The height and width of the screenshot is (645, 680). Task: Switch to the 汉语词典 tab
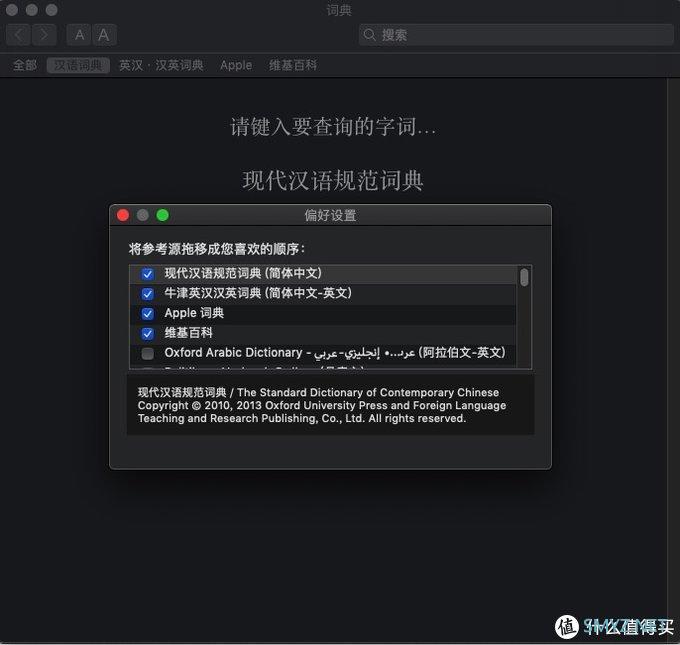(78, 65)
